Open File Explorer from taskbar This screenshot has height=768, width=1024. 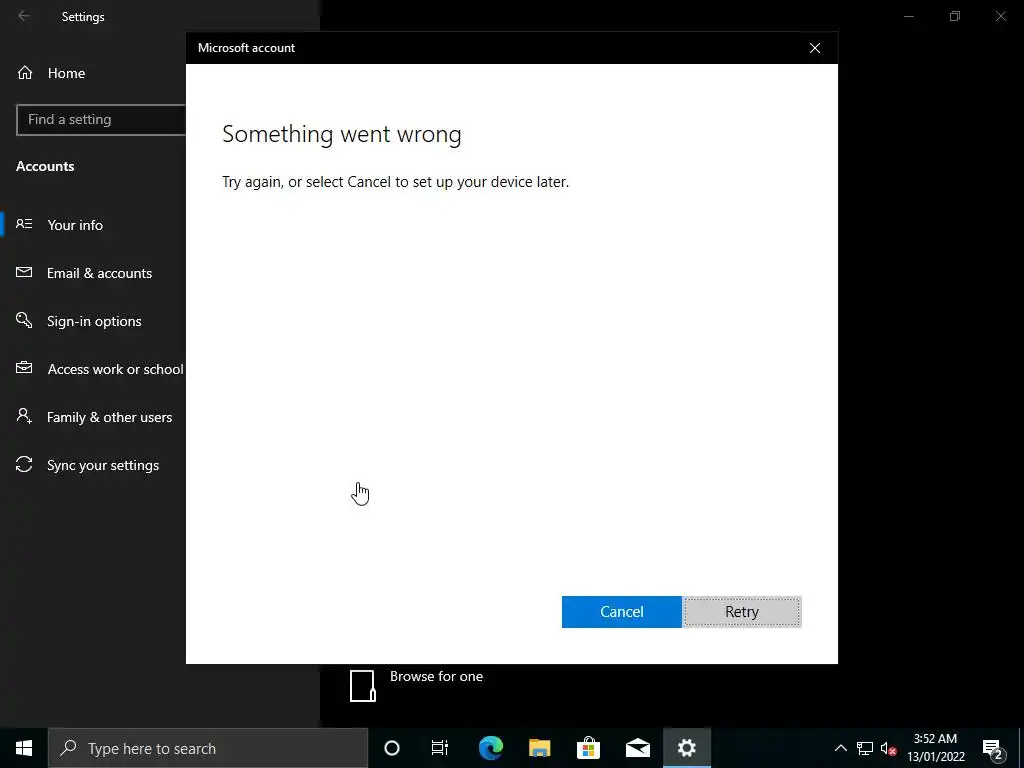pyautogui.click(x=539, y=748)
